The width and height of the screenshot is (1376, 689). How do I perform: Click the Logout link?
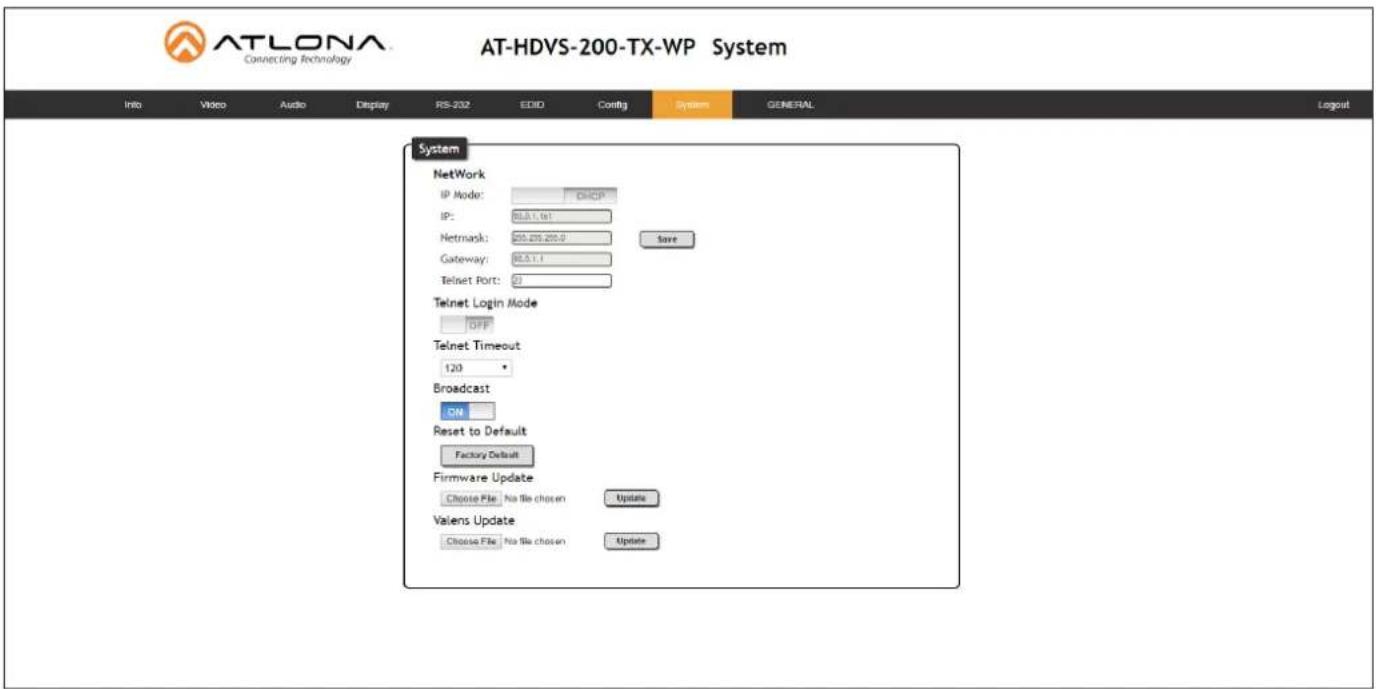(1333, 105)
